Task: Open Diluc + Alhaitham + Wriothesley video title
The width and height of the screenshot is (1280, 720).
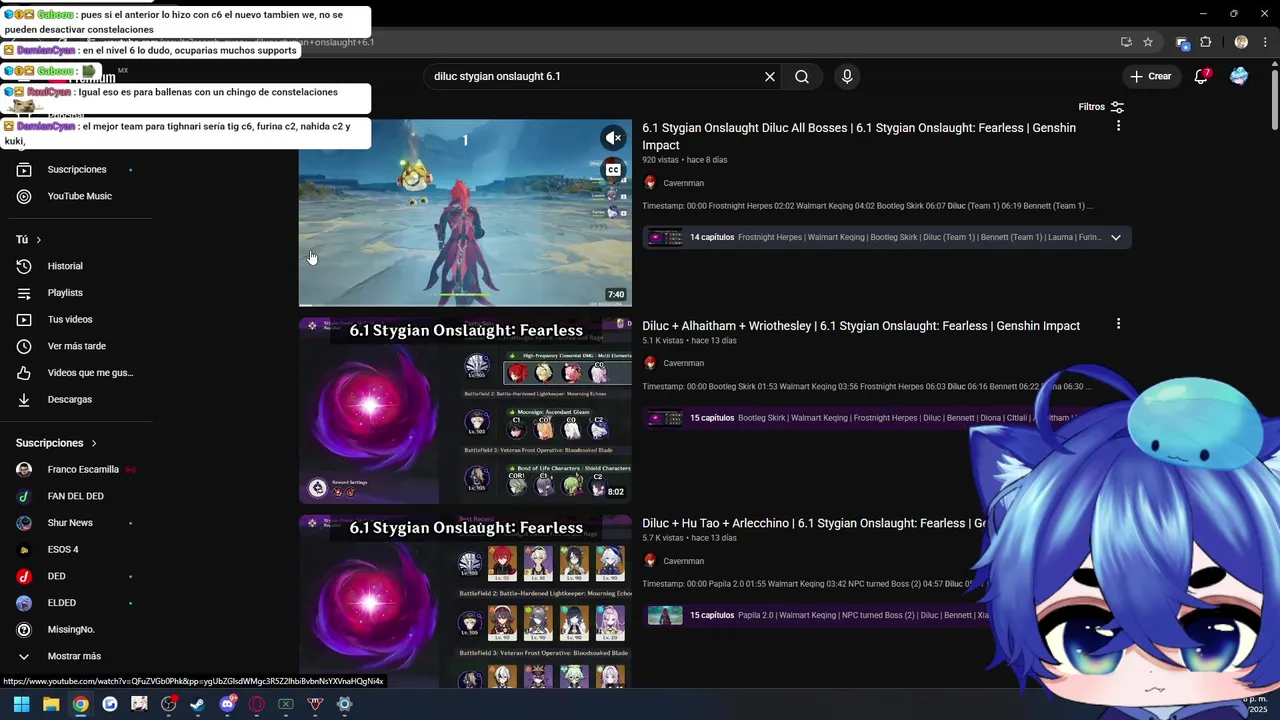Action: point(861,326)
